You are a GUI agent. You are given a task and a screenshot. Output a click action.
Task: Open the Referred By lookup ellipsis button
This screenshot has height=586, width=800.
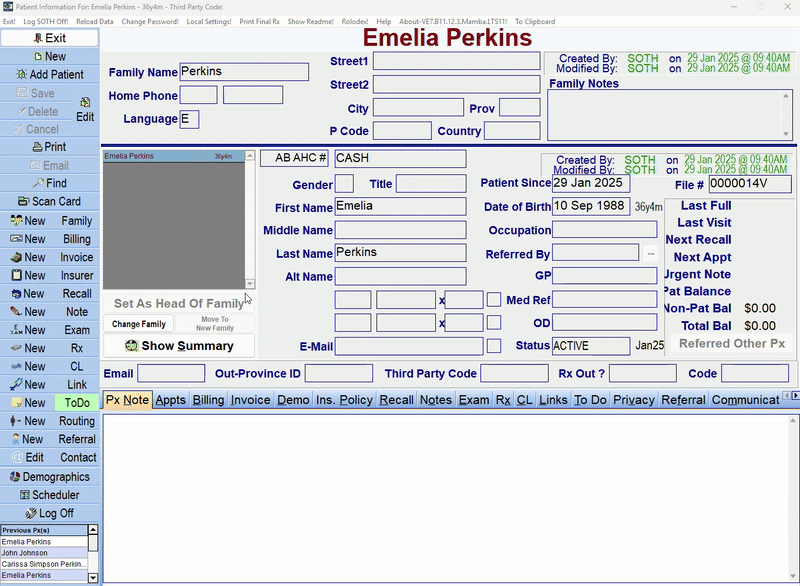650,254
